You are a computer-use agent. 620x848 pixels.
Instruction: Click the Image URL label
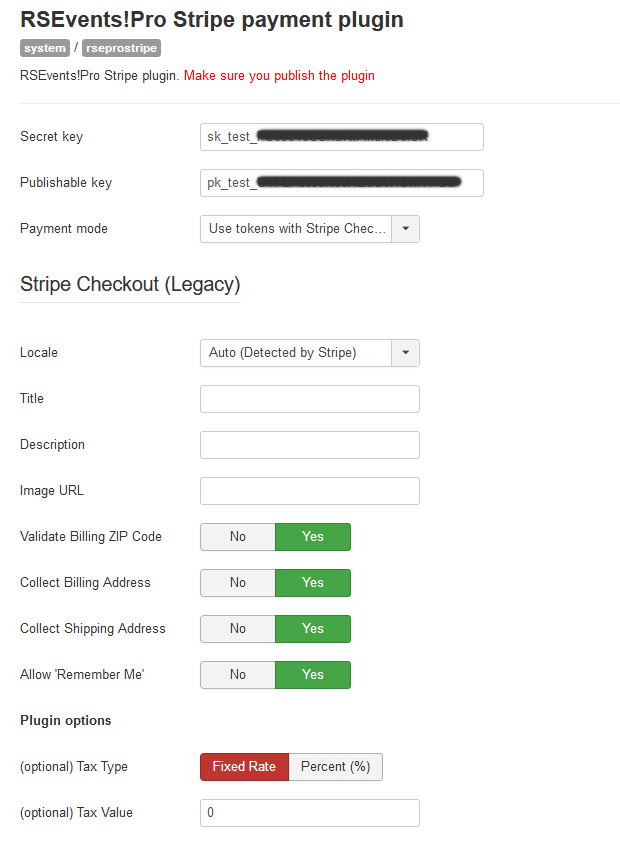(52, 491)
